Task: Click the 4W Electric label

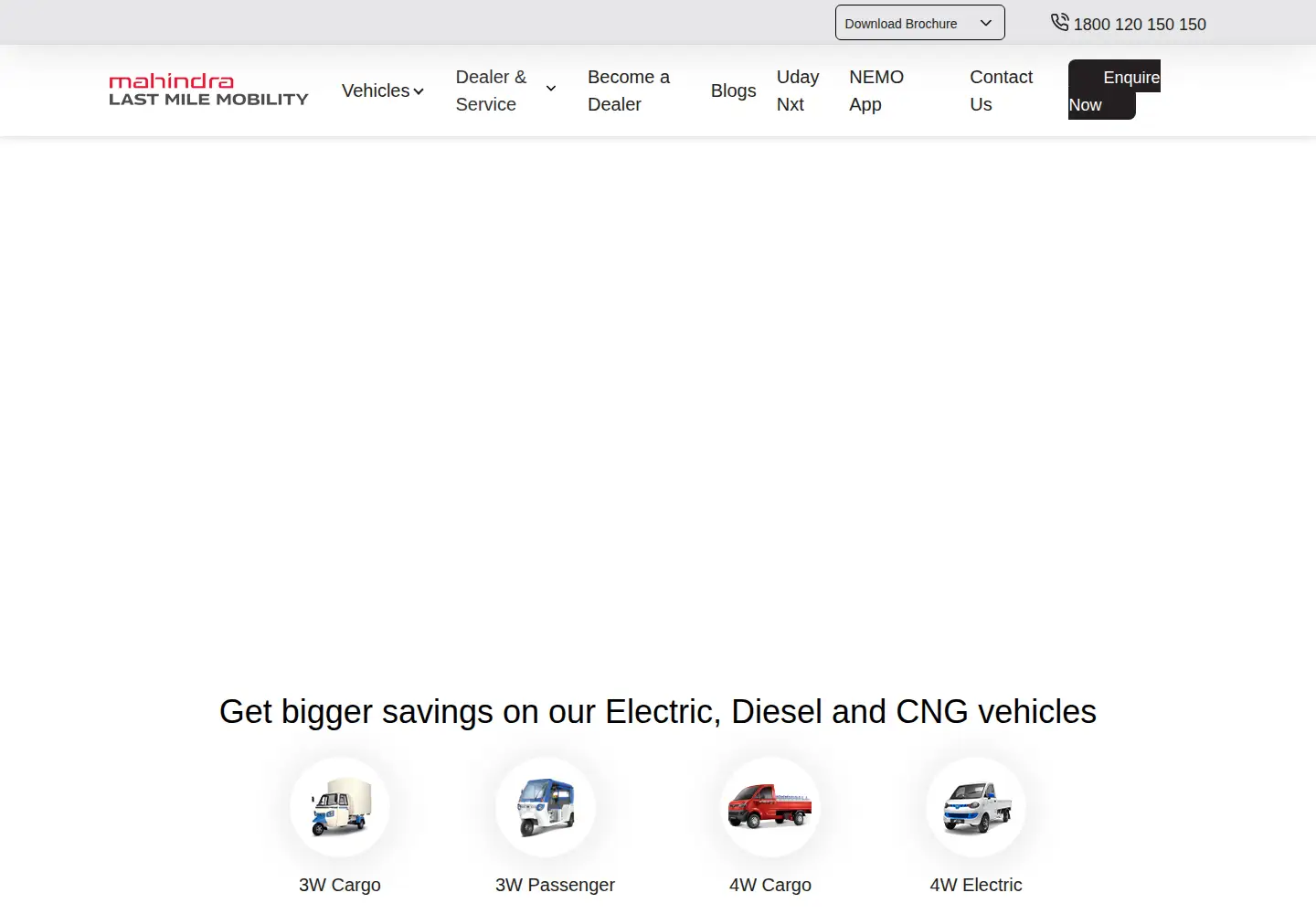Action: pyautogui.click(x=976, y=885)
